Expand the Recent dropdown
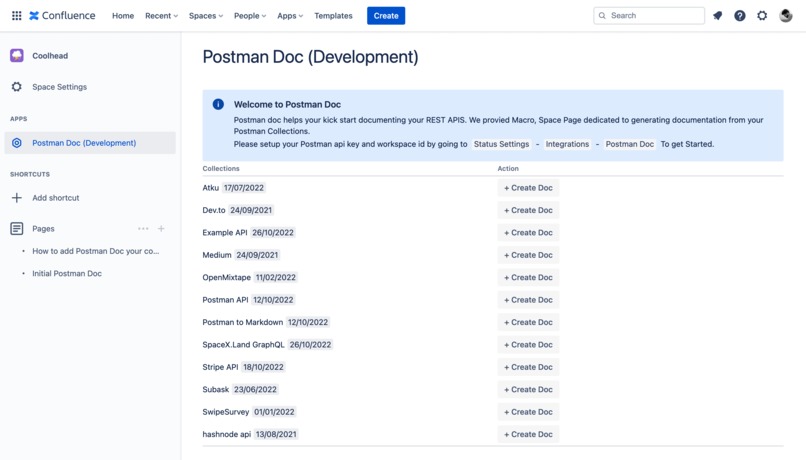This screenshot has width=806, height=460. (x=161, y=15)
